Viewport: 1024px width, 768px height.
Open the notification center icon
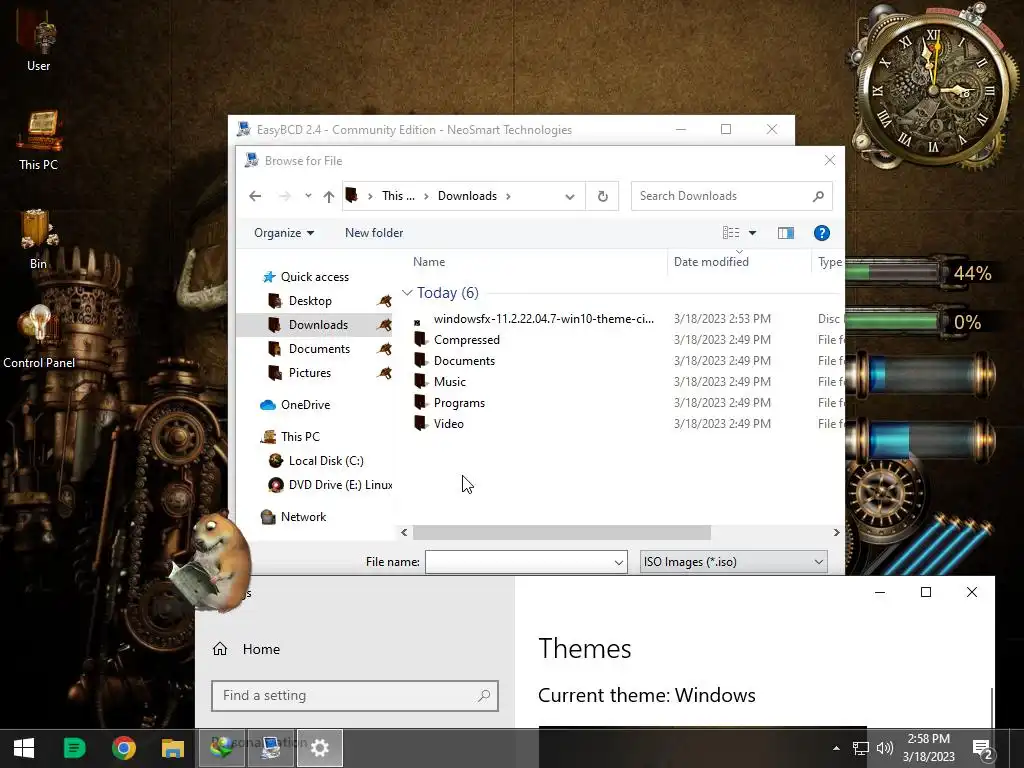pos(983,749)
